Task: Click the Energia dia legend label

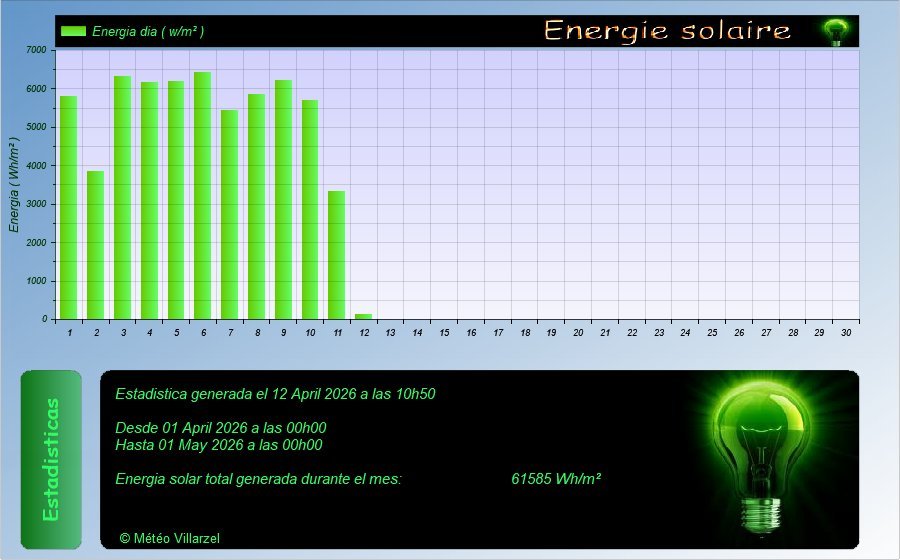Action: [148, 31]
